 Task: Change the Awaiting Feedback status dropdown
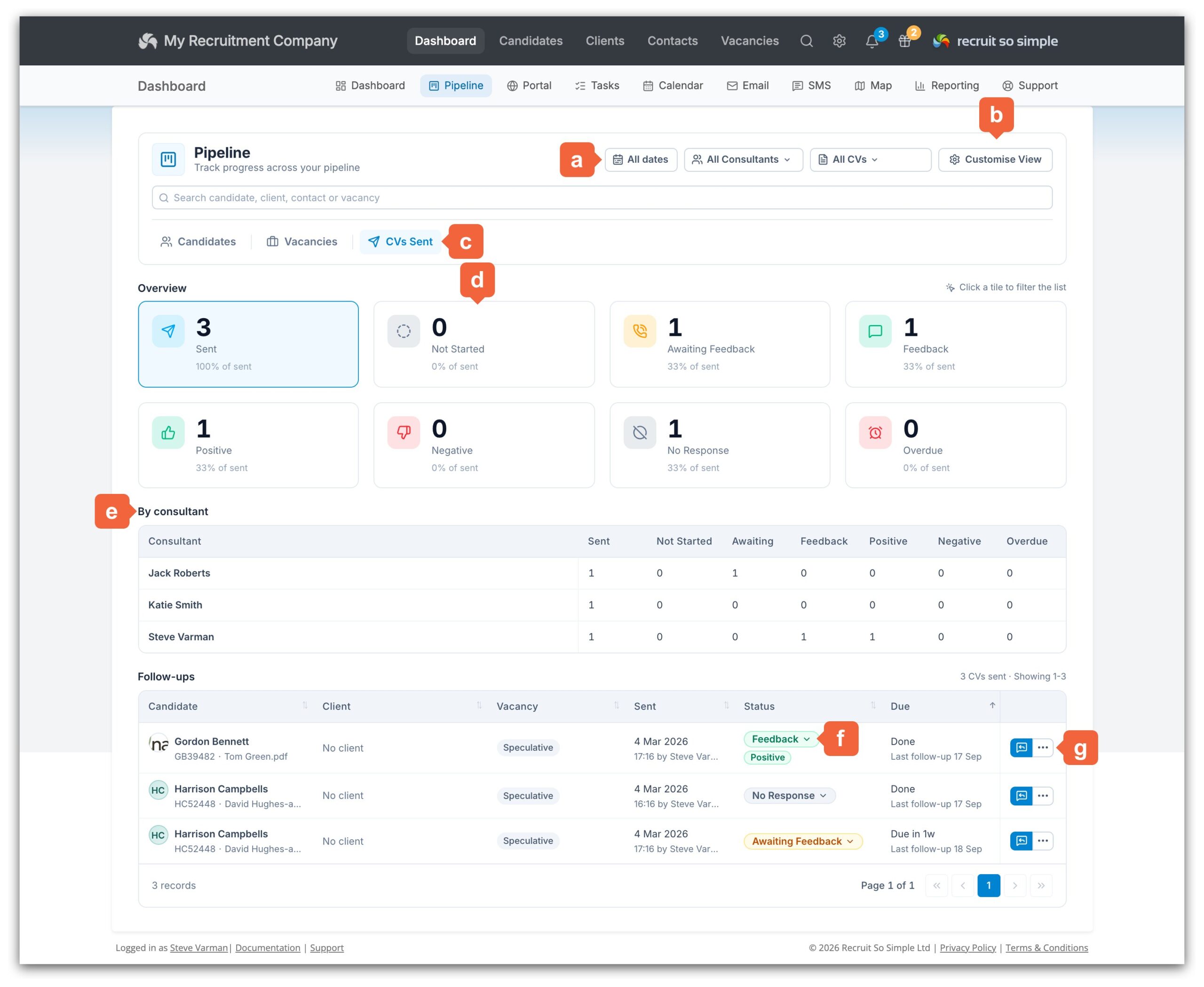(x=803, y=842)
